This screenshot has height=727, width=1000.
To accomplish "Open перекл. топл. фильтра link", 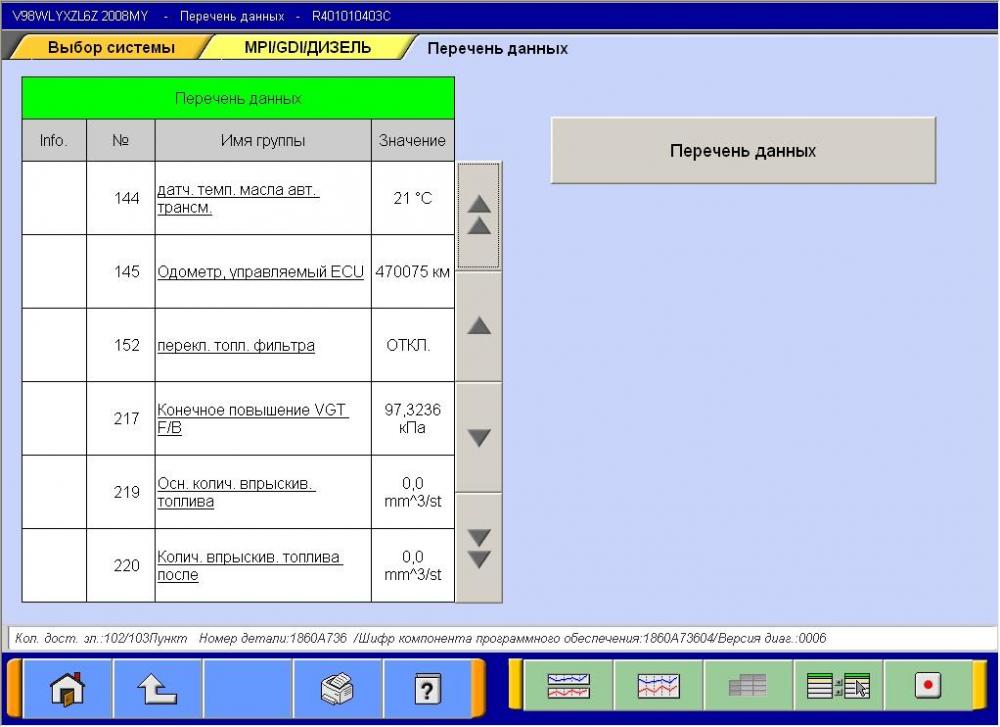I will pyautogui.click(x=236, y=345).
